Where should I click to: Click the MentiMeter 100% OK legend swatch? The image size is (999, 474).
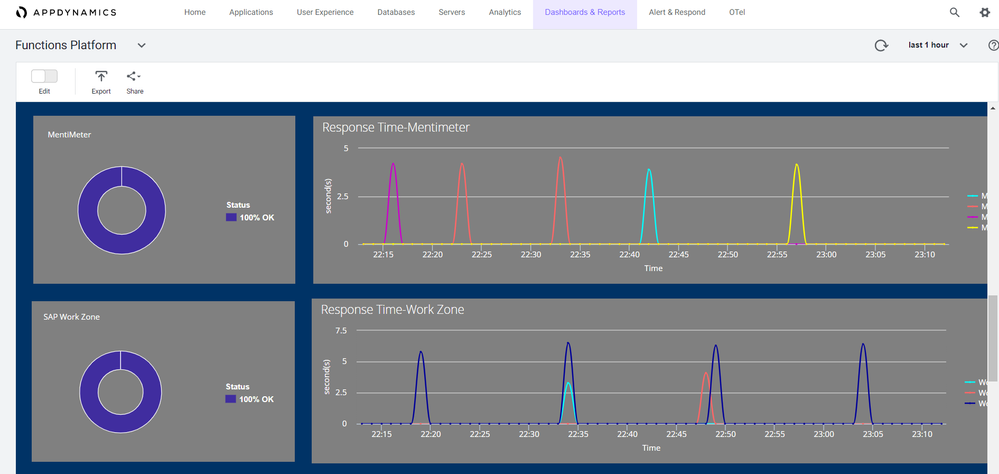[x=231, y=217]
